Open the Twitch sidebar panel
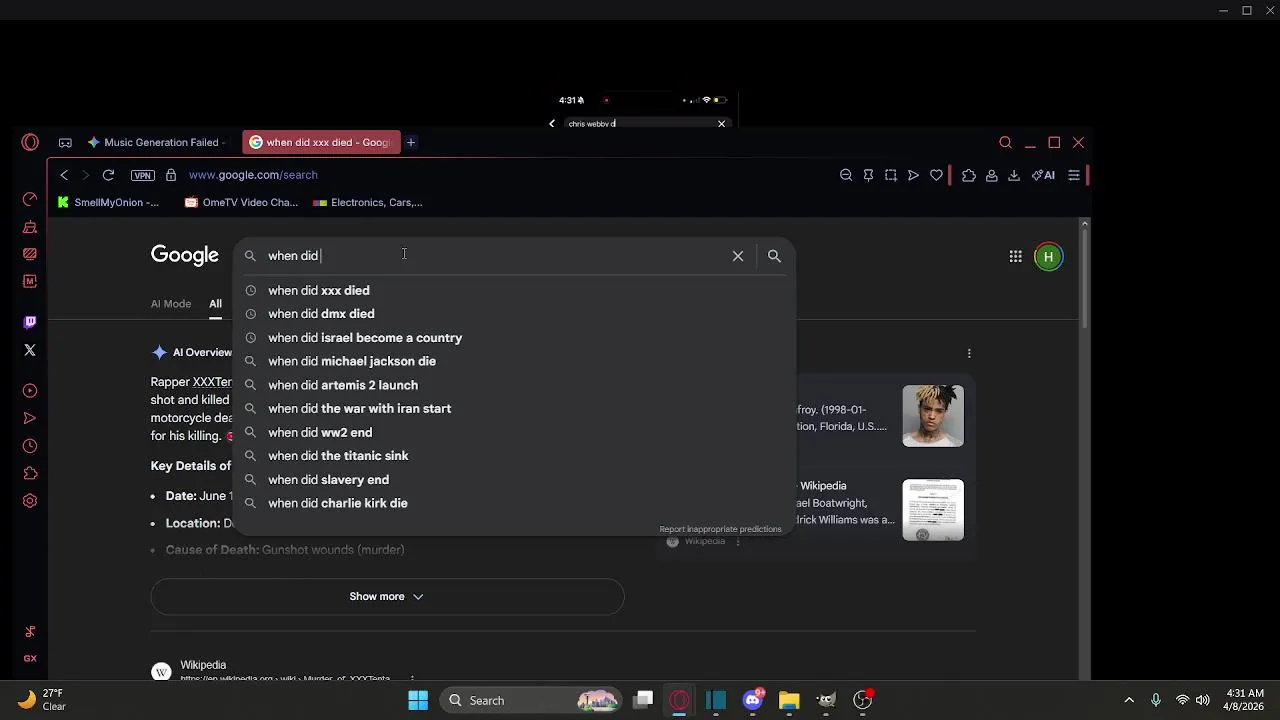1280x720 pixels. (30, 322)
